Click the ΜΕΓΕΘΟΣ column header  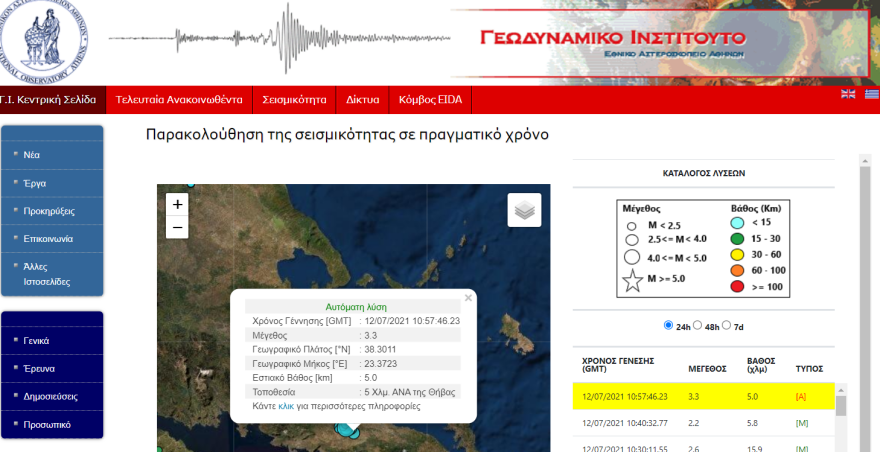(x=707, y=369)
